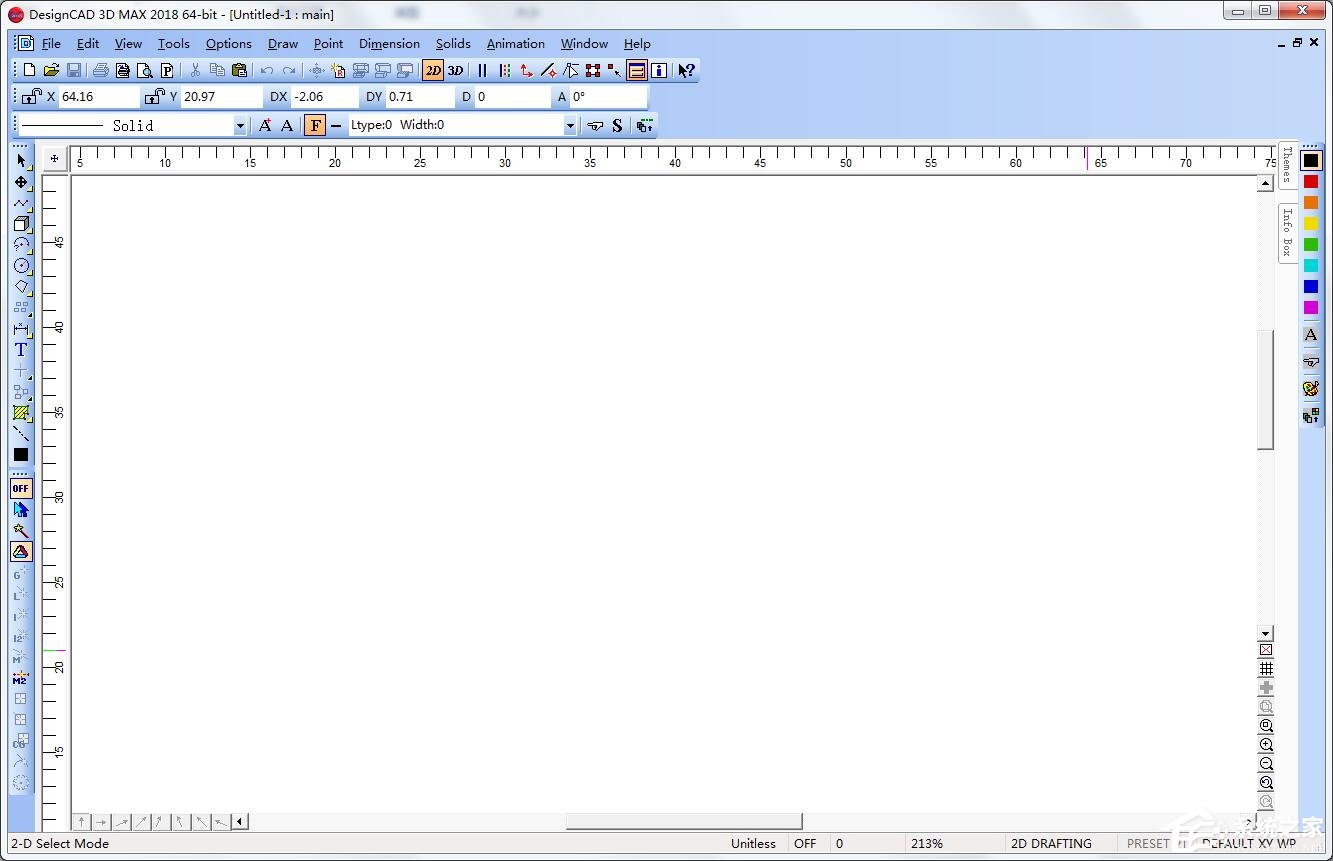The height and width of the screenshot is (861, 1333).
Task: Click the X coordinate input field
Action: point(98,97)
